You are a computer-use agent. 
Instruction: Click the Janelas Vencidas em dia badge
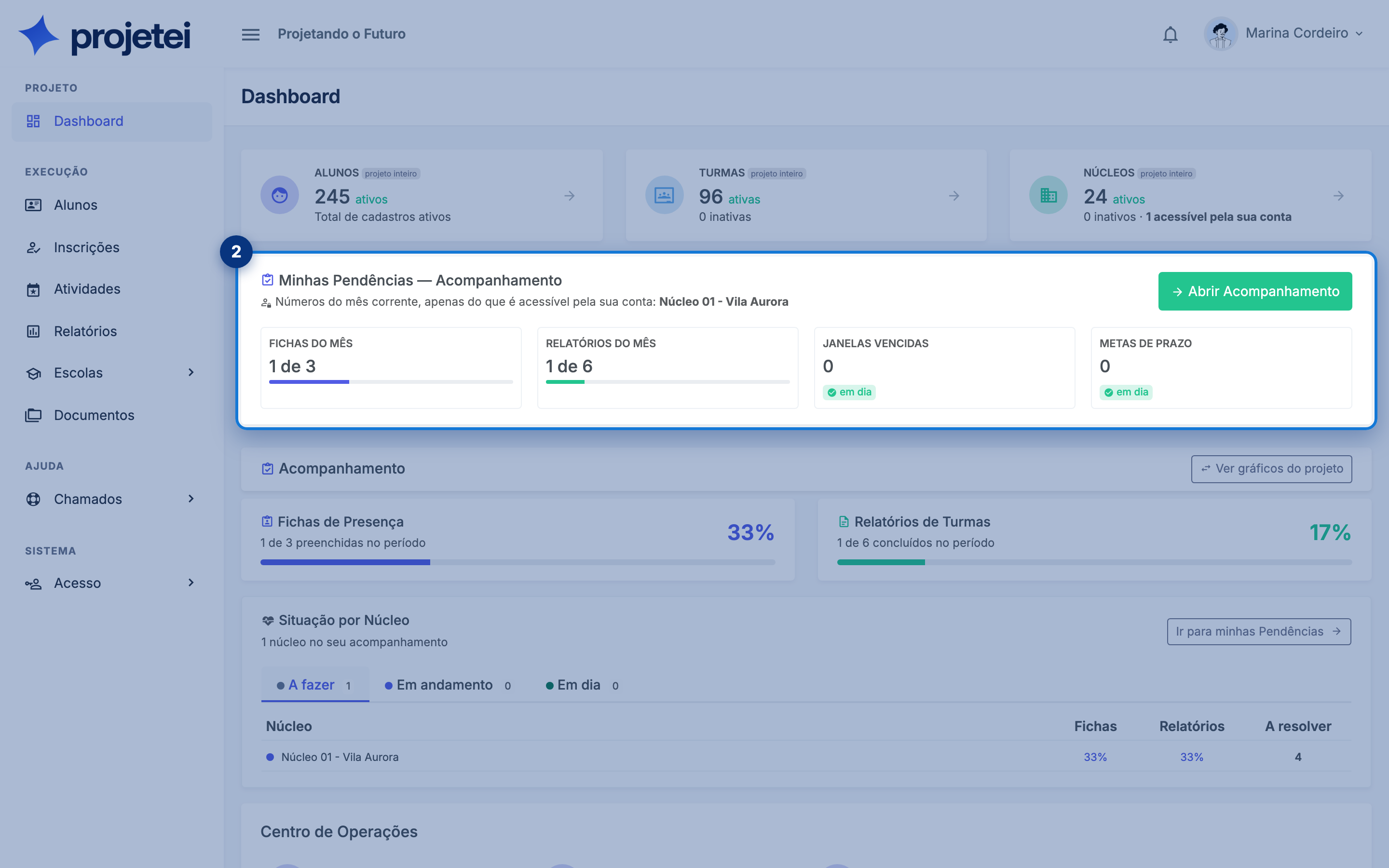(849, 392)
